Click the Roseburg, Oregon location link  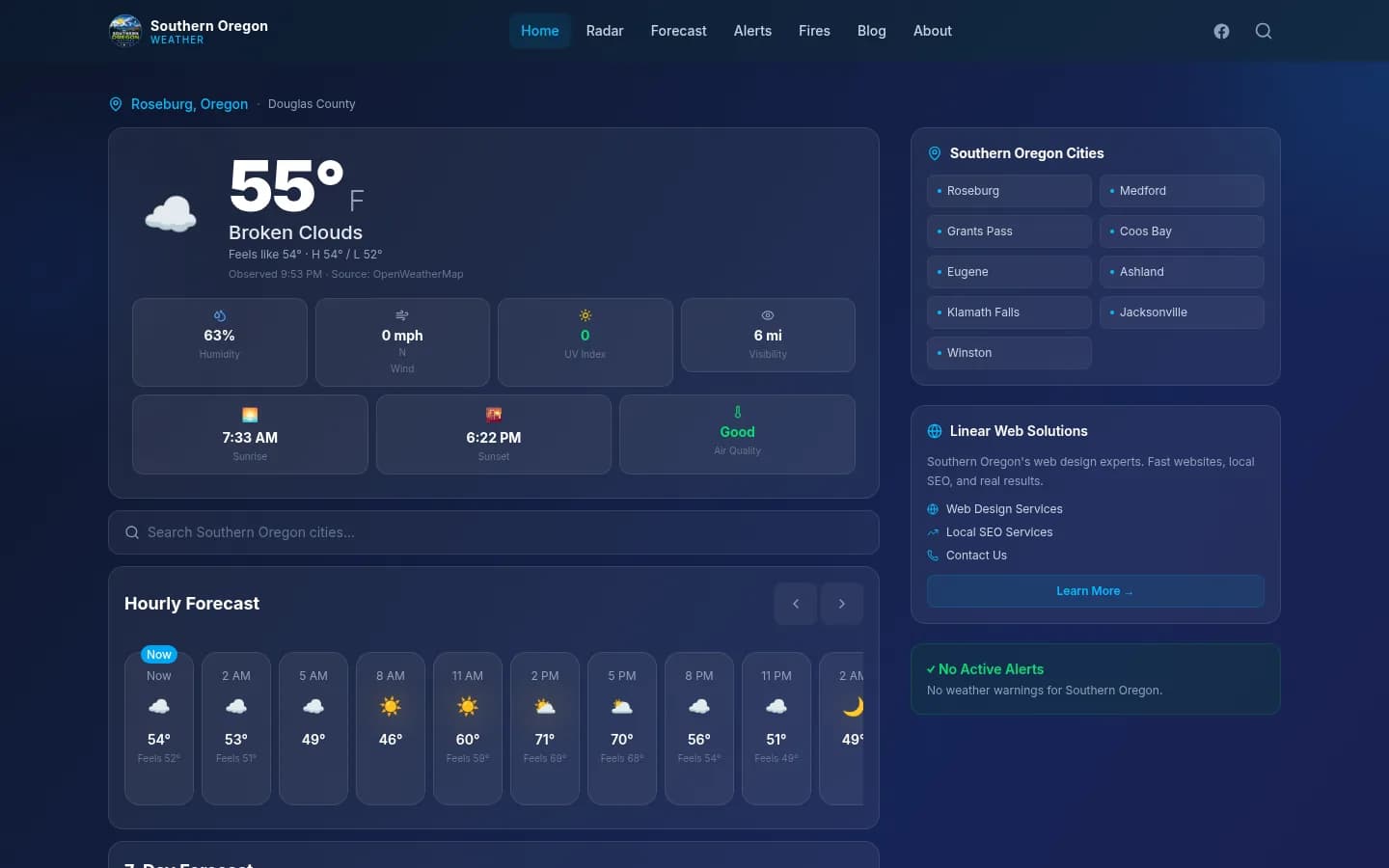click(189, 104)
